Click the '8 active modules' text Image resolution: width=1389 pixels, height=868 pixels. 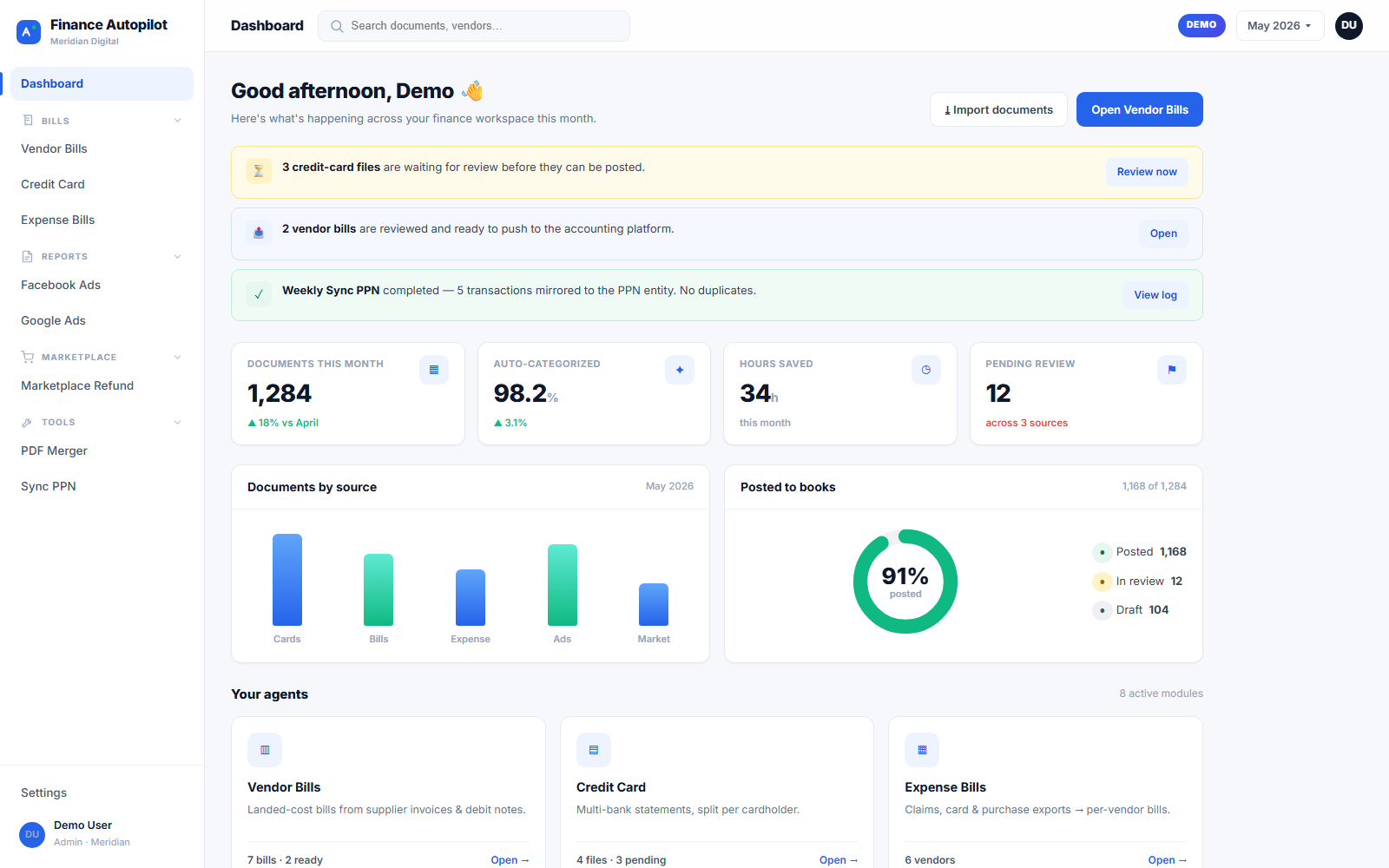[x=1161, y=694]
